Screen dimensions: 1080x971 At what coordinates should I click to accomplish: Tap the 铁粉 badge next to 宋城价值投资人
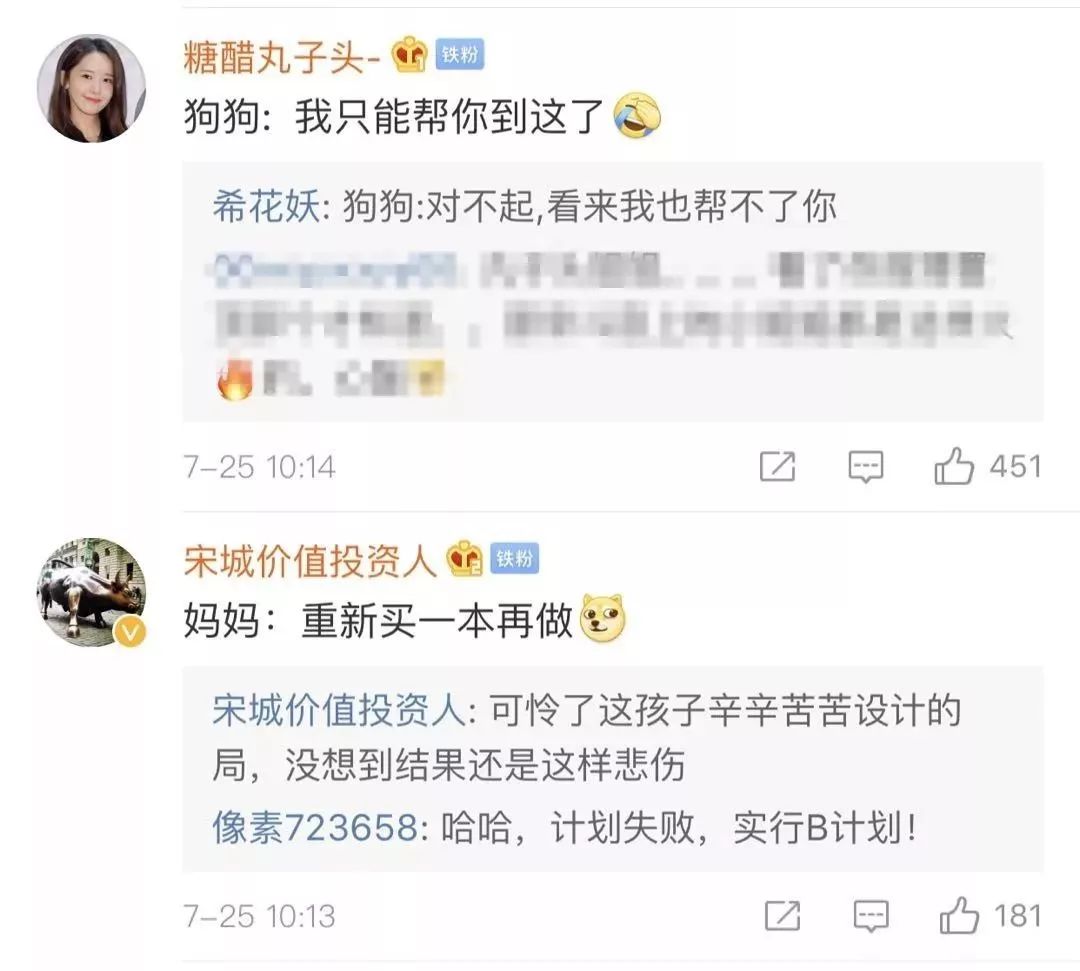(x=515, y=558)
